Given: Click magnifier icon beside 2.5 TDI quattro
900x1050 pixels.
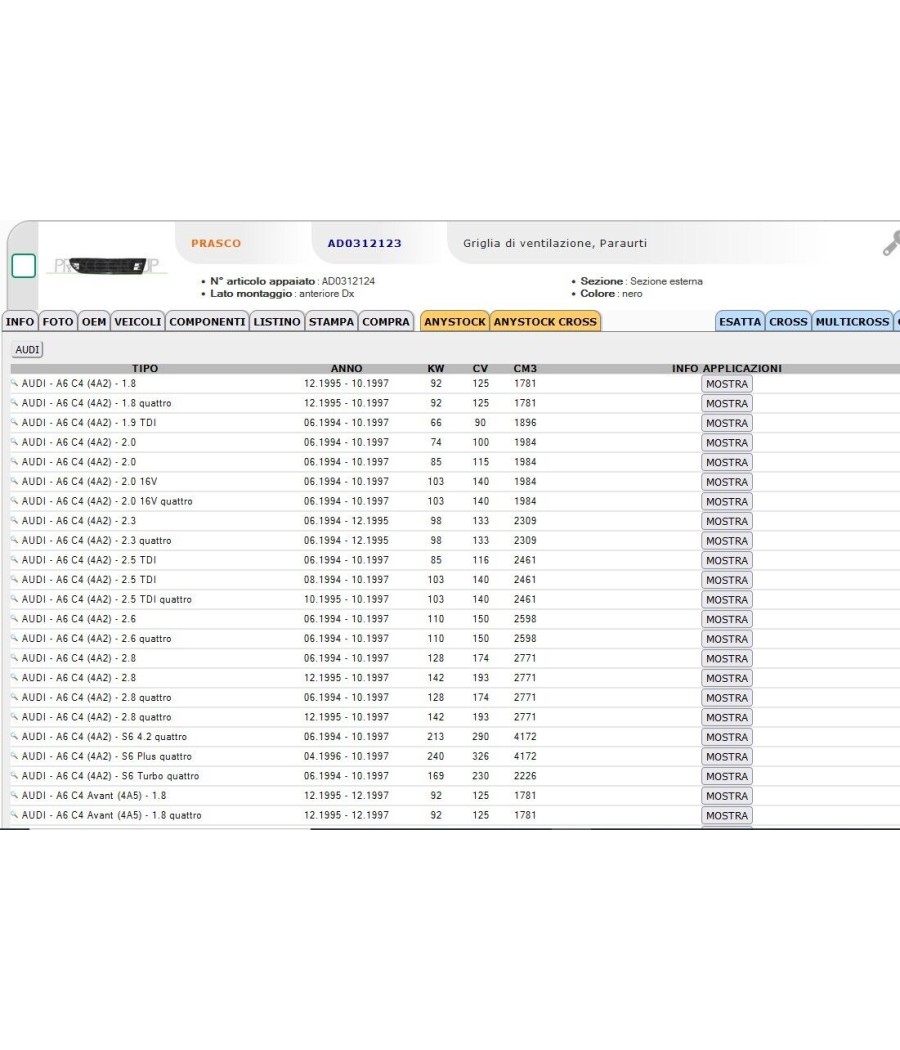Looking at the screenshot, I should point(14,599).
